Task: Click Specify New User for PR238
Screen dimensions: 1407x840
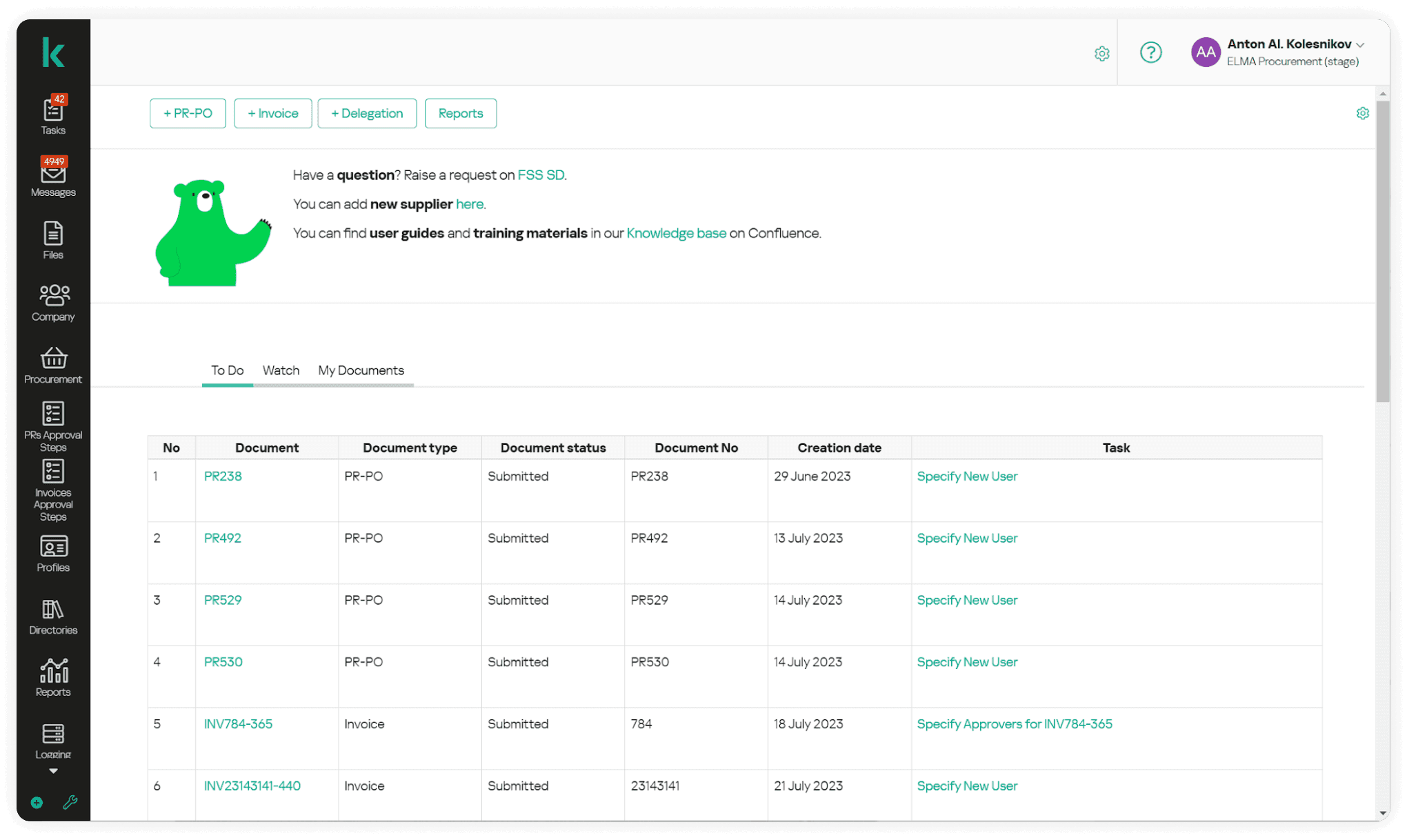Action: (x=967, y=476)
